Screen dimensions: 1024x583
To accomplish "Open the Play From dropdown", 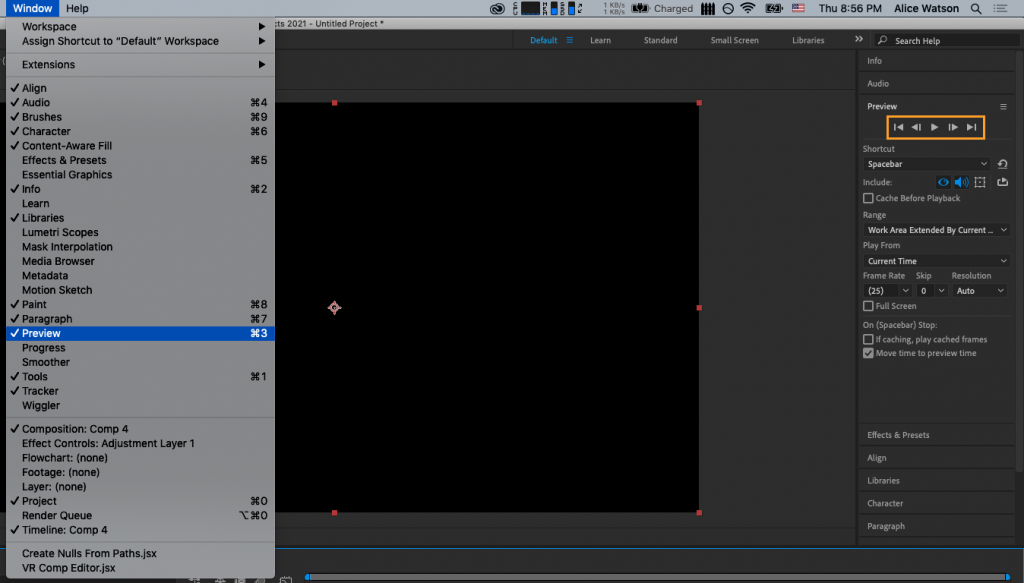I will [x=935, y=260].
